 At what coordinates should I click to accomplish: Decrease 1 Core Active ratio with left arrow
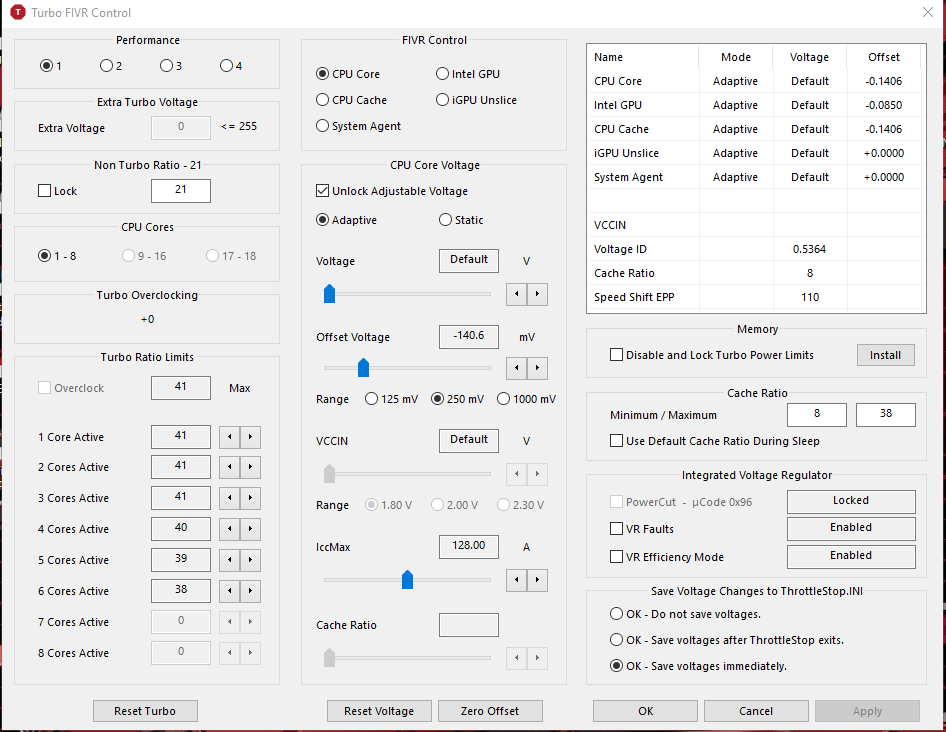pos(230,437)
